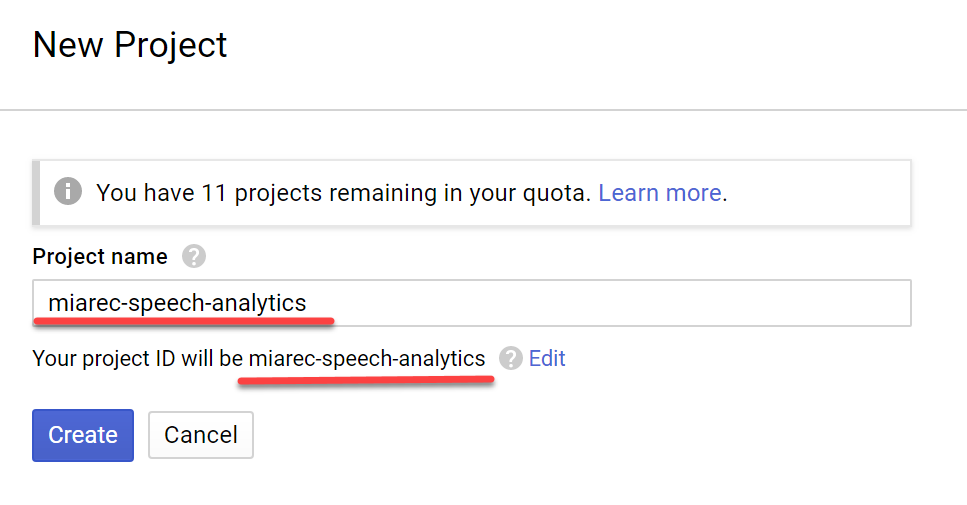967x505 pixels.
Task: Click the blue Create button
Action: [x=83, y=435]
